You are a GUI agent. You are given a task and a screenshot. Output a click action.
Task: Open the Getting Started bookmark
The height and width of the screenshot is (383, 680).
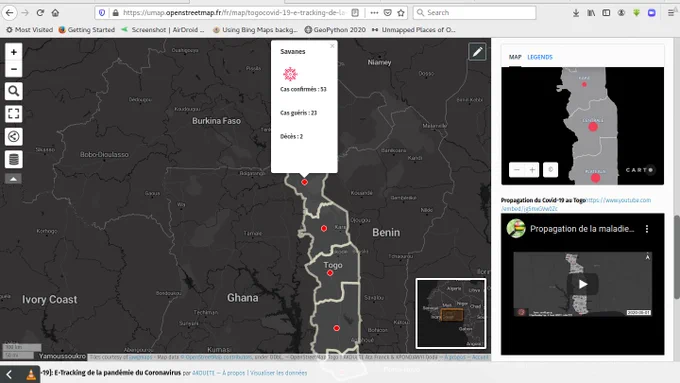(x=87, y=29)
